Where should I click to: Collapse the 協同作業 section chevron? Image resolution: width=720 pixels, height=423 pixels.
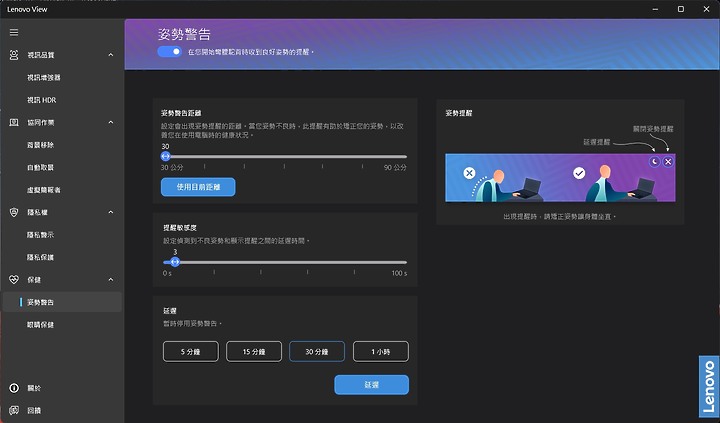tap(111, 123)
